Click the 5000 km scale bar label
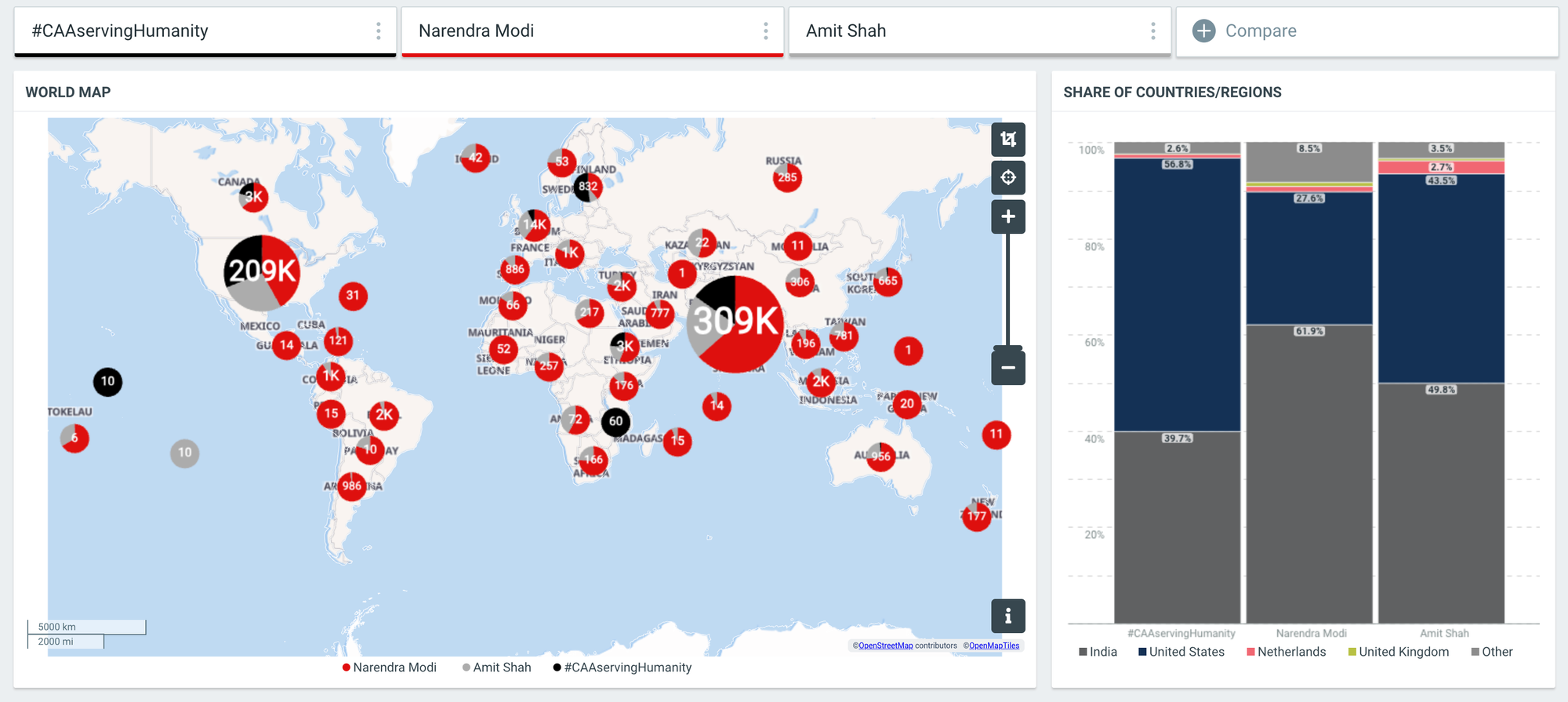This screenshot has width=1568, height=702. 56,627
